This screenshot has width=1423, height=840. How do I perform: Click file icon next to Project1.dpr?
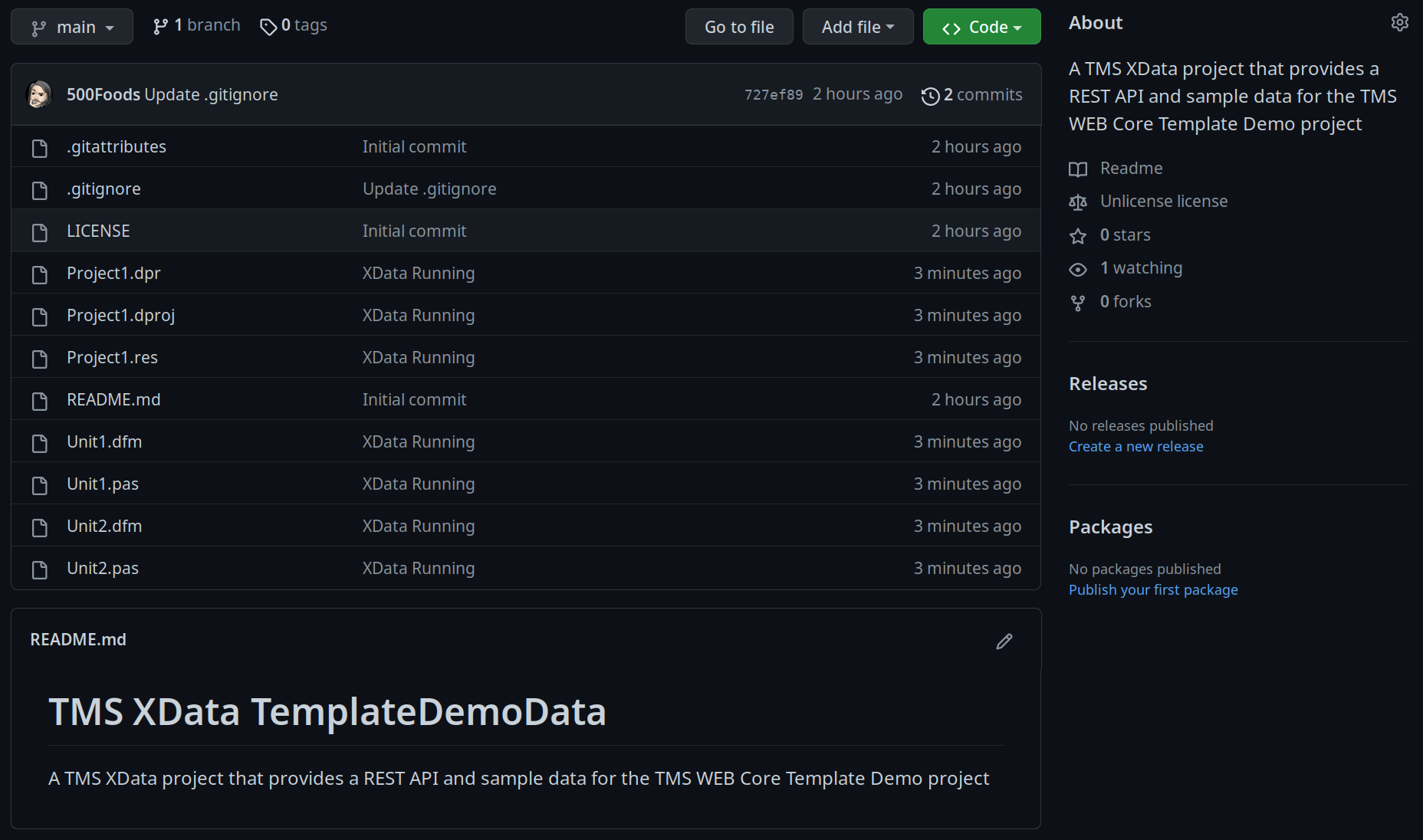40,274
